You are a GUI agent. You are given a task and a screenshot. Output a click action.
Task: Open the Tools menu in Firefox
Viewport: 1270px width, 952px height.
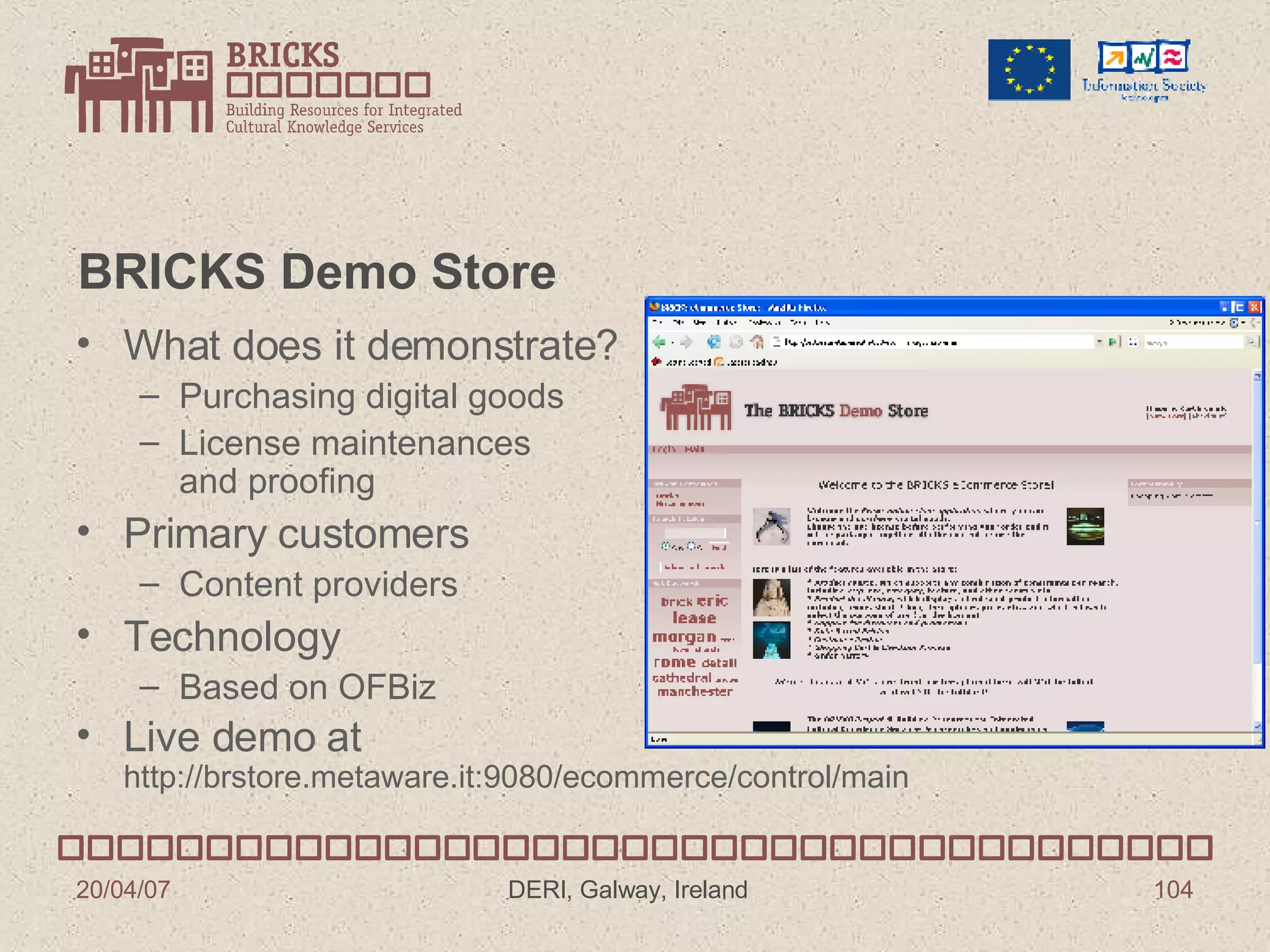tap(798, 322)
